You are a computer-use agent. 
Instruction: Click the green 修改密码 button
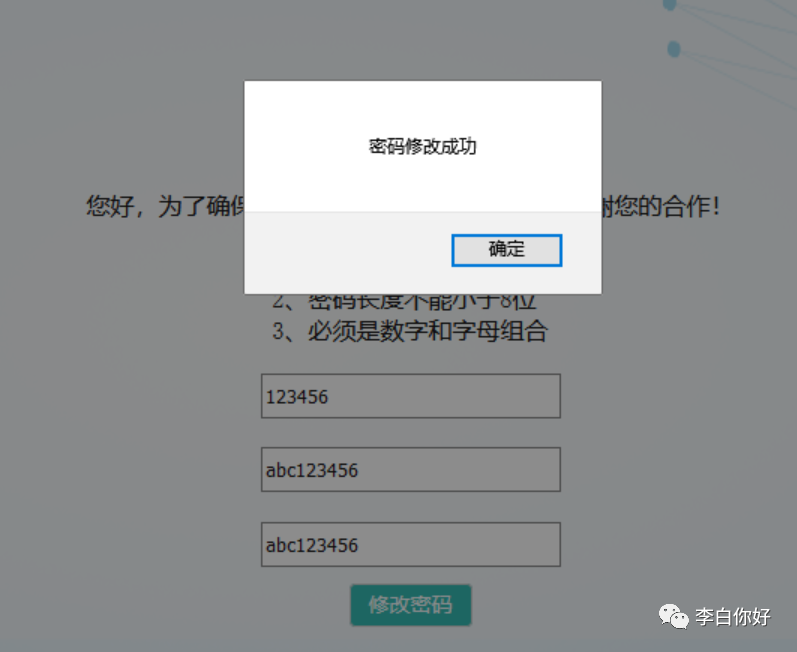coord(411,605)
